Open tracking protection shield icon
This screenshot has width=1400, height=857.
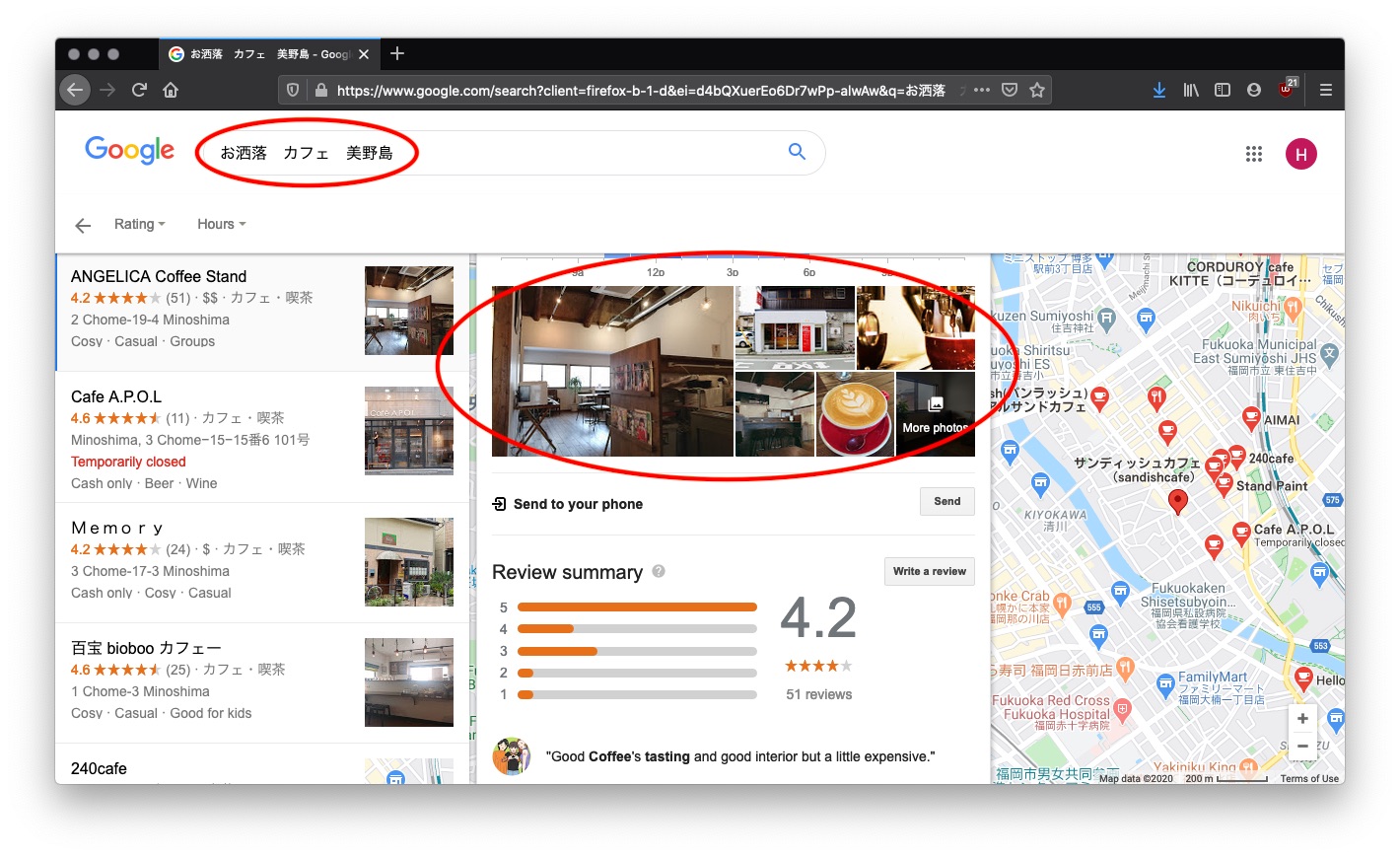pos(293,90)
